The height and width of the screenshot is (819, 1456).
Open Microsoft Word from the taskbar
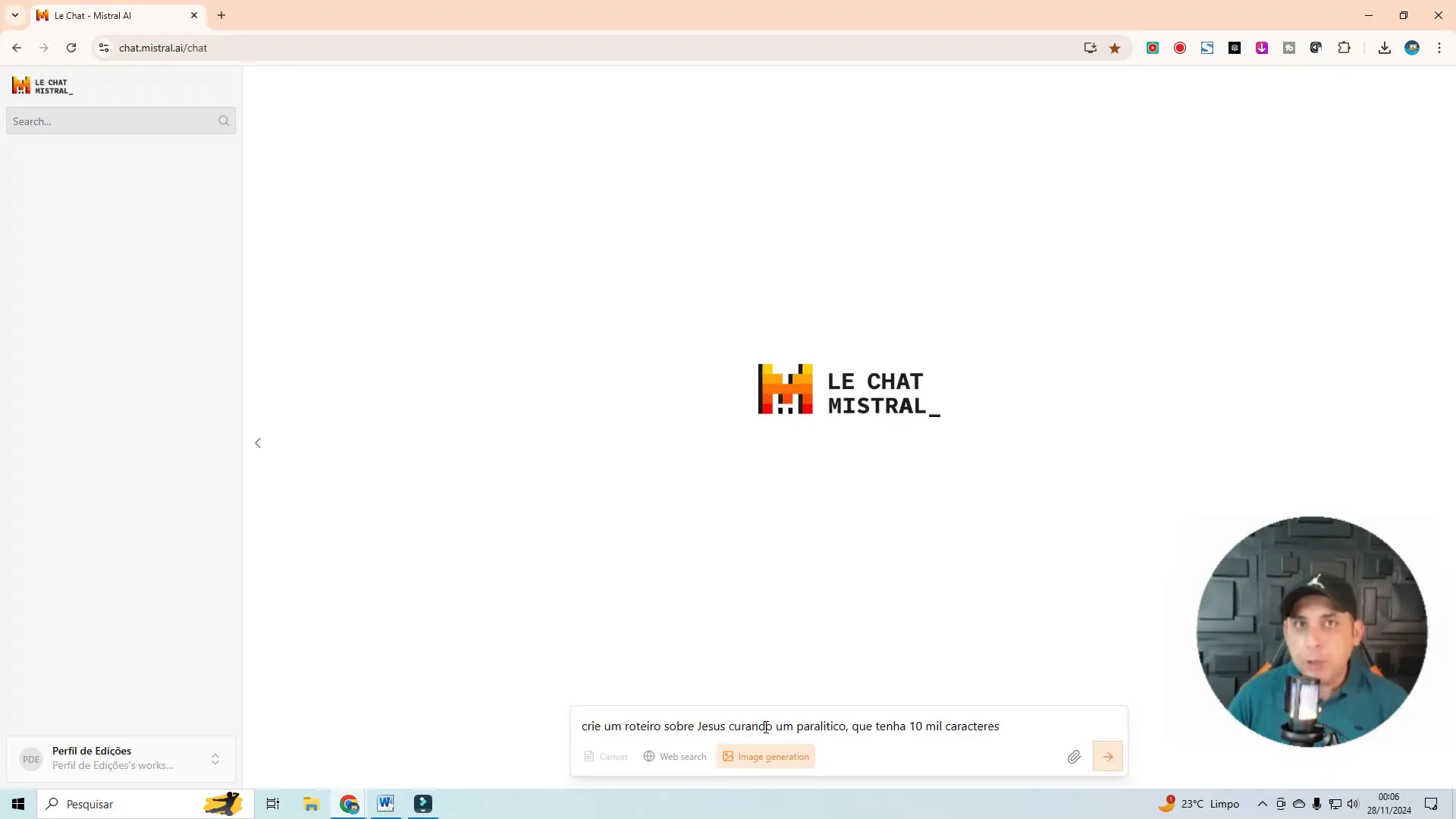click(x=386, y=804)
